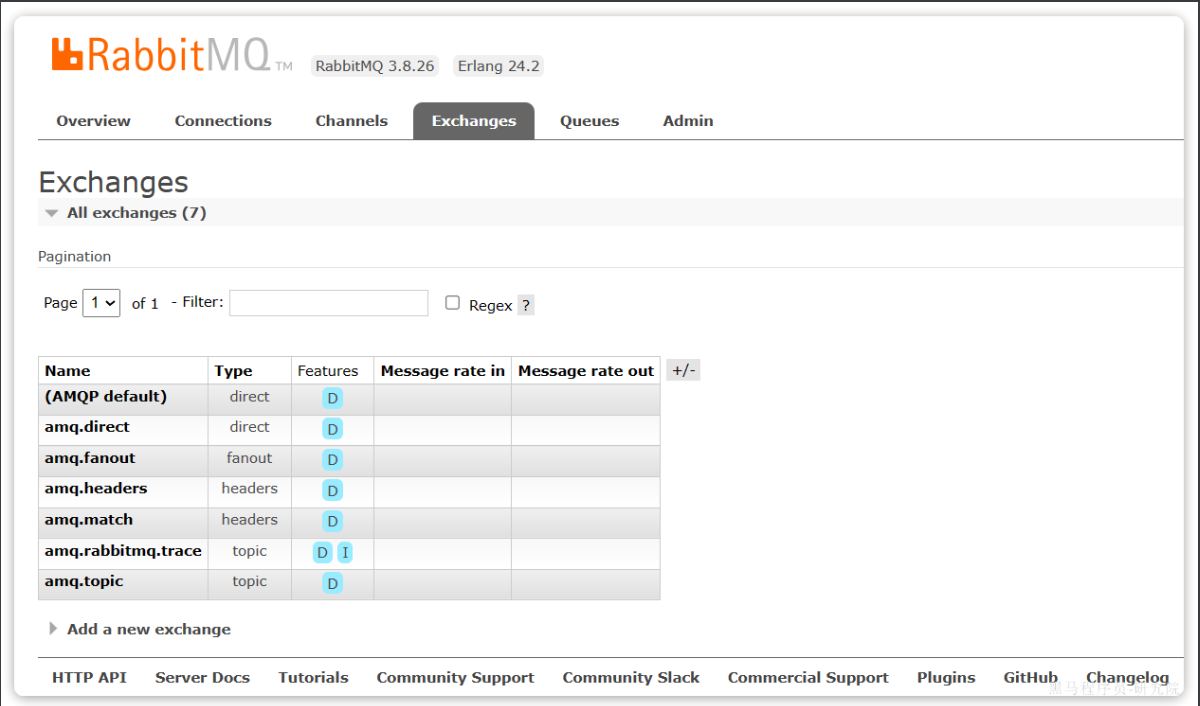Switch to the Channels tab
1200x706 pixels.
tap(351, 121)
